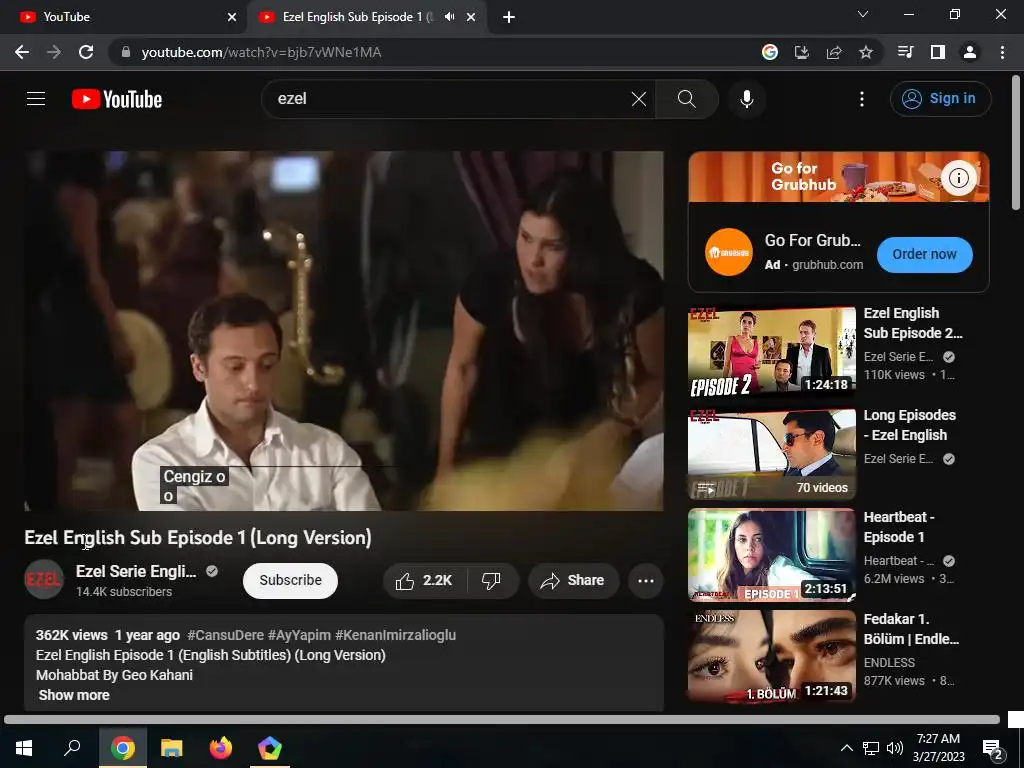
Task: Click the browser forward arrow
Action: pos(54,52)
